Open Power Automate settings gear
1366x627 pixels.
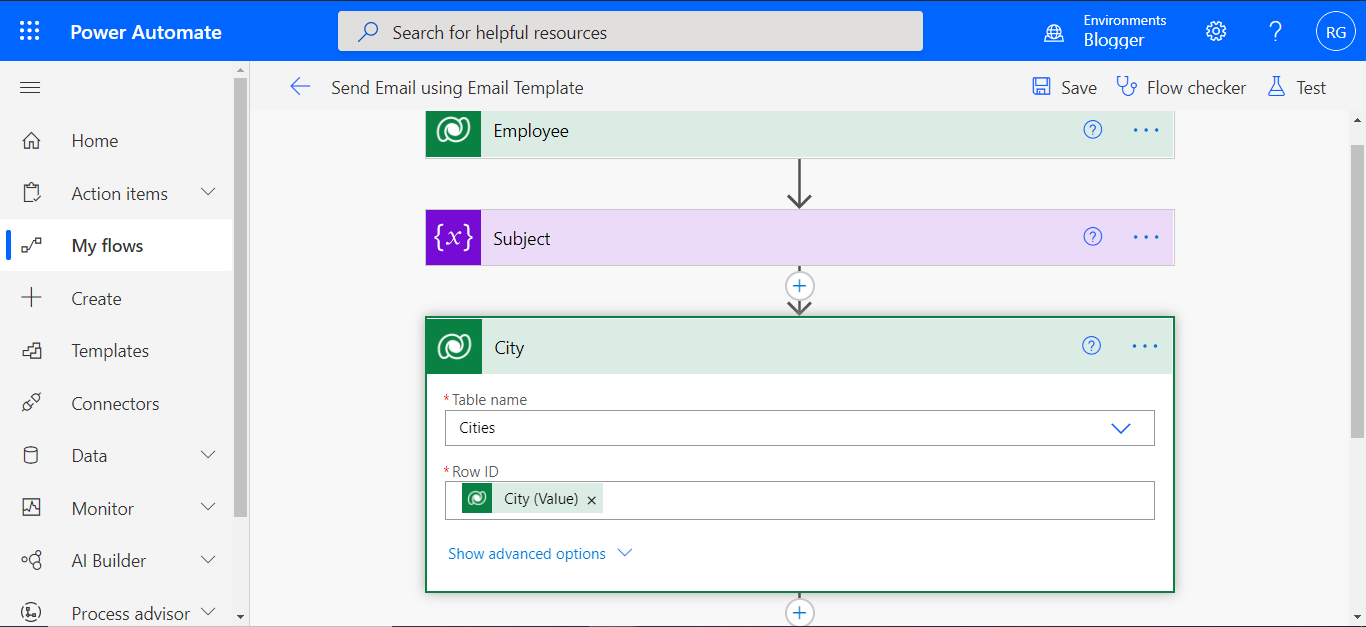1215,30
